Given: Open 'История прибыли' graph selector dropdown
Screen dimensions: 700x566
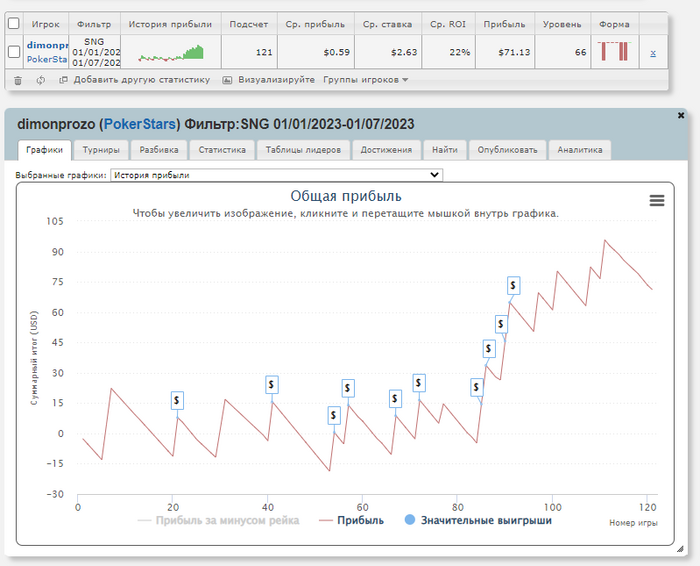Looking at the screenshot, I should (x=276, y=175).
